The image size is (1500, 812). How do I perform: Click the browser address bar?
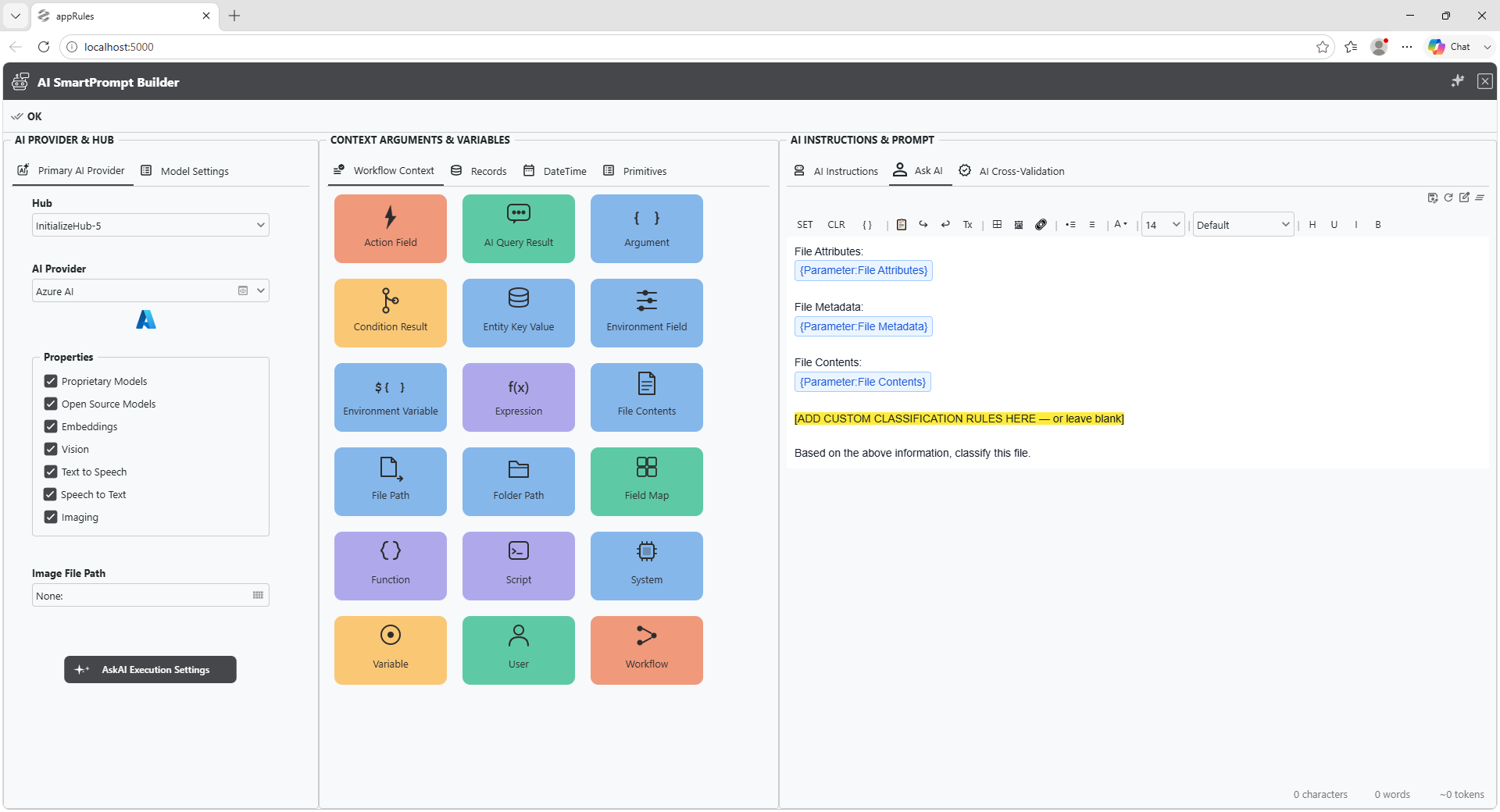[x=695, y=47]
